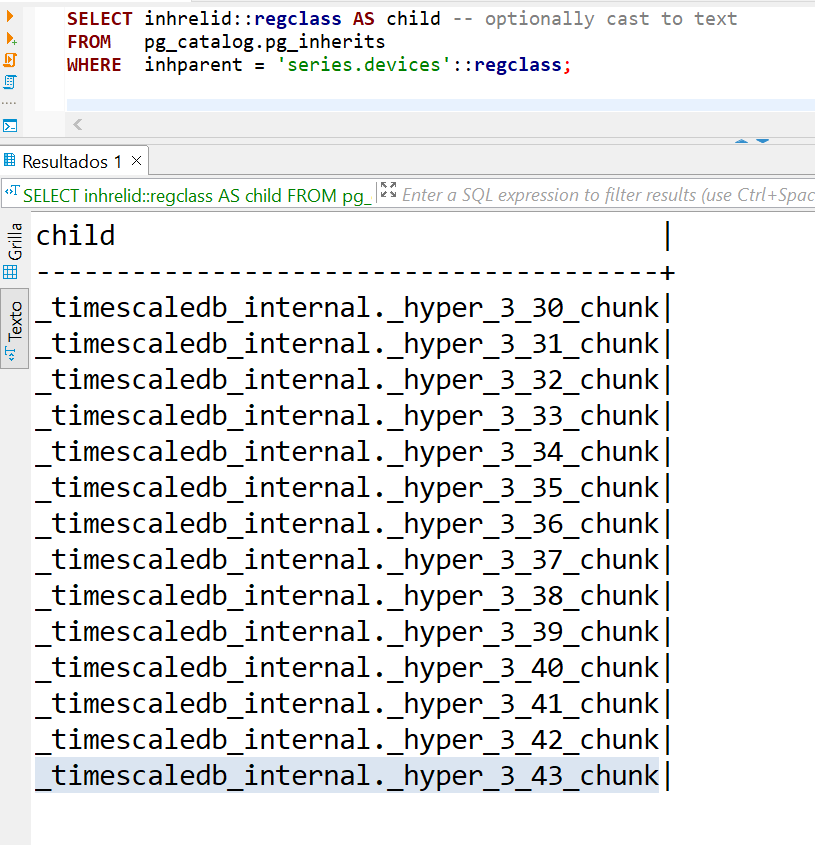Select row _hyper_3_32_chunk
The height and width of the screenshot is (845, 815).
(x=347, y=380)
